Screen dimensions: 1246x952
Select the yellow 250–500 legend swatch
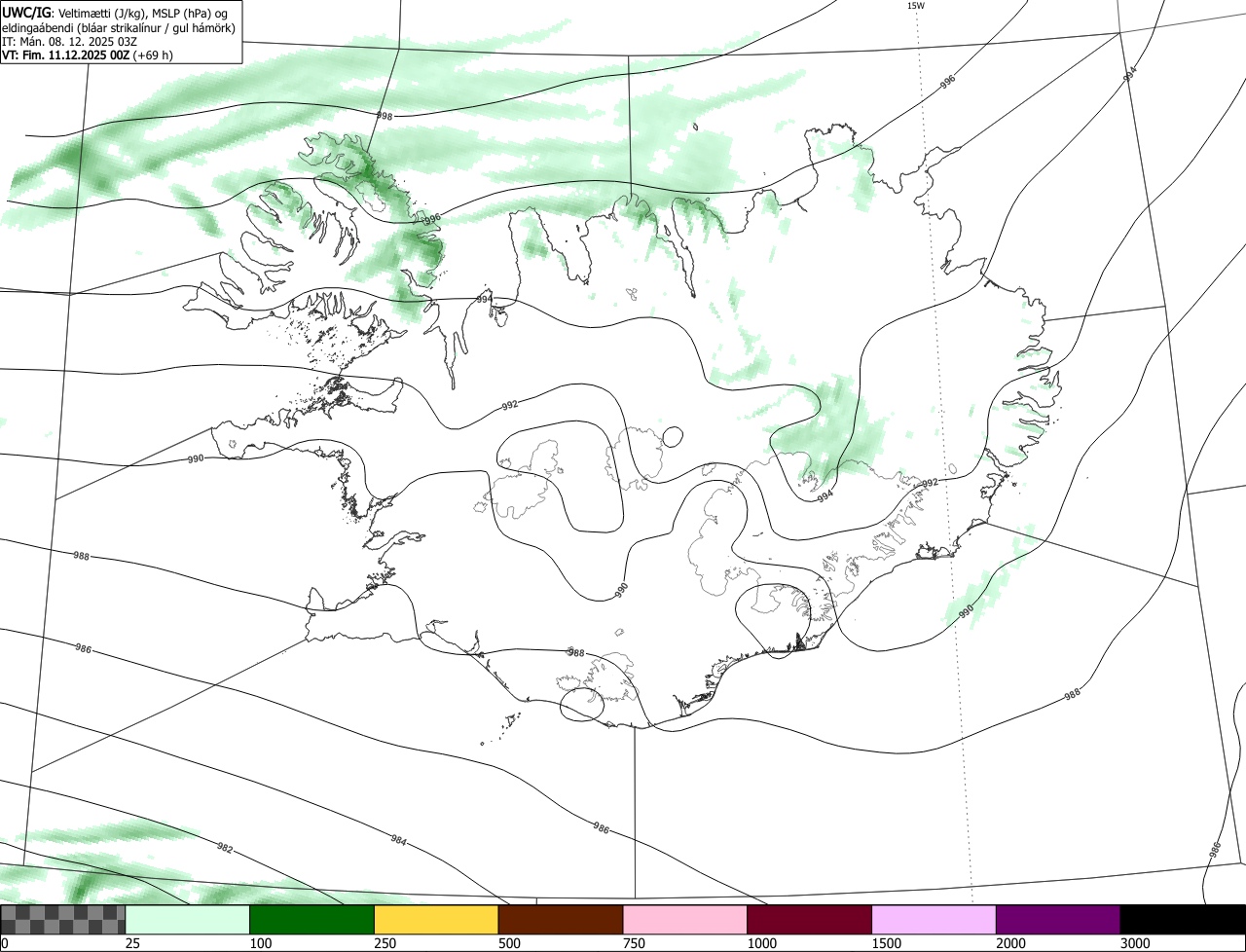coord(436,920)
